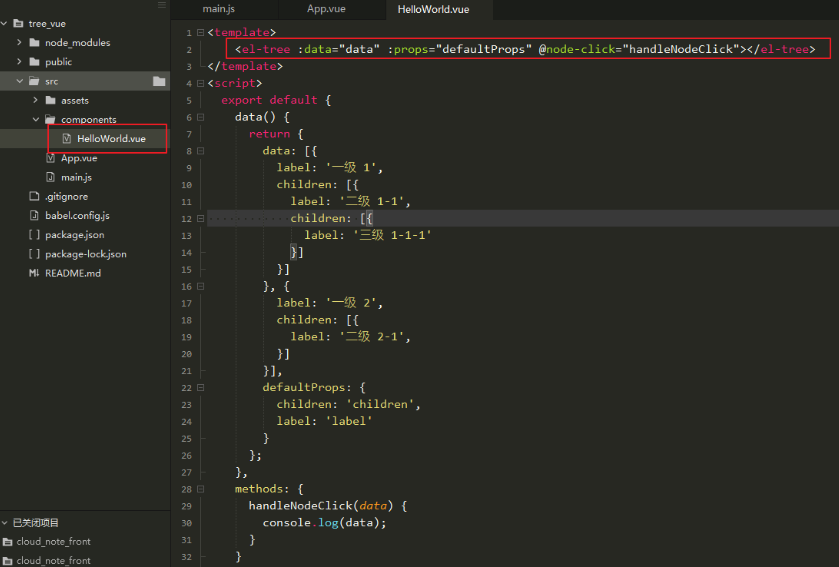Collapse the components folder chevron
This screenshot has width=839, height=567.
pyautogui.click(x=35, y=119)
